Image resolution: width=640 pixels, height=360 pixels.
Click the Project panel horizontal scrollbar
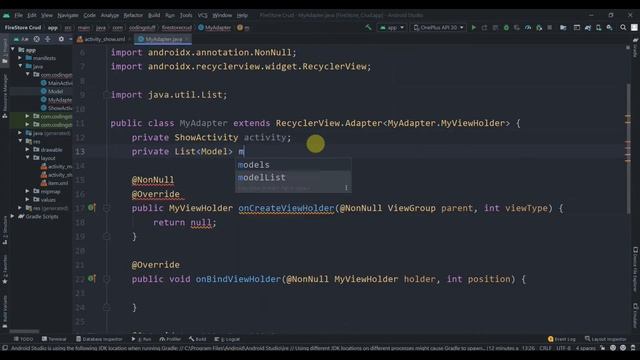(24, 331)
